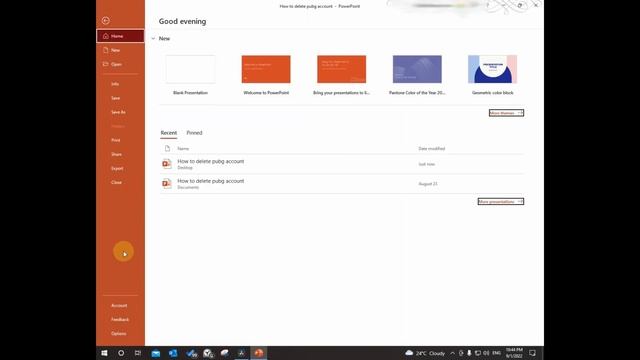Screen dimensions: 640x360
Task: Open Task View on the taskbar
Action: 138,353
